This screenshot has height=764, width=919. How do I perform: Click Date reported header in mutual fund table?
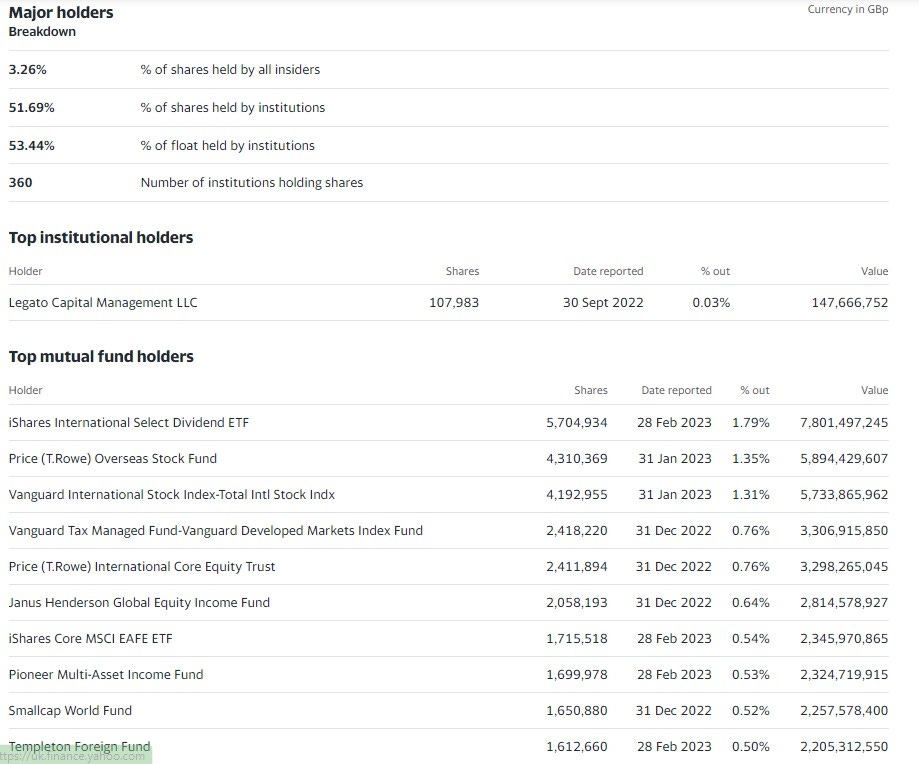(676, 390)
